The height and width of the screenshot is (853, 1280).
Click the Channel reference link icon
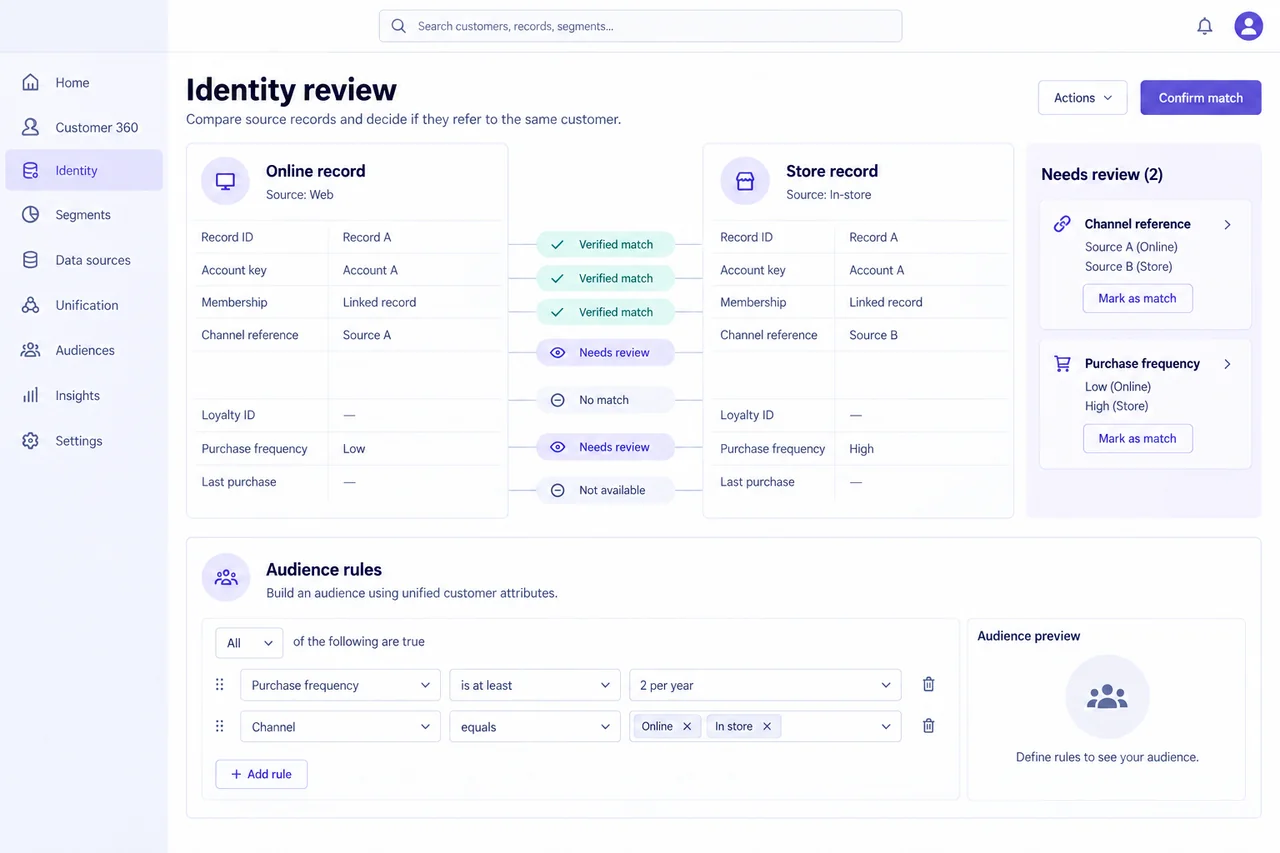(x=1062, y=224)
